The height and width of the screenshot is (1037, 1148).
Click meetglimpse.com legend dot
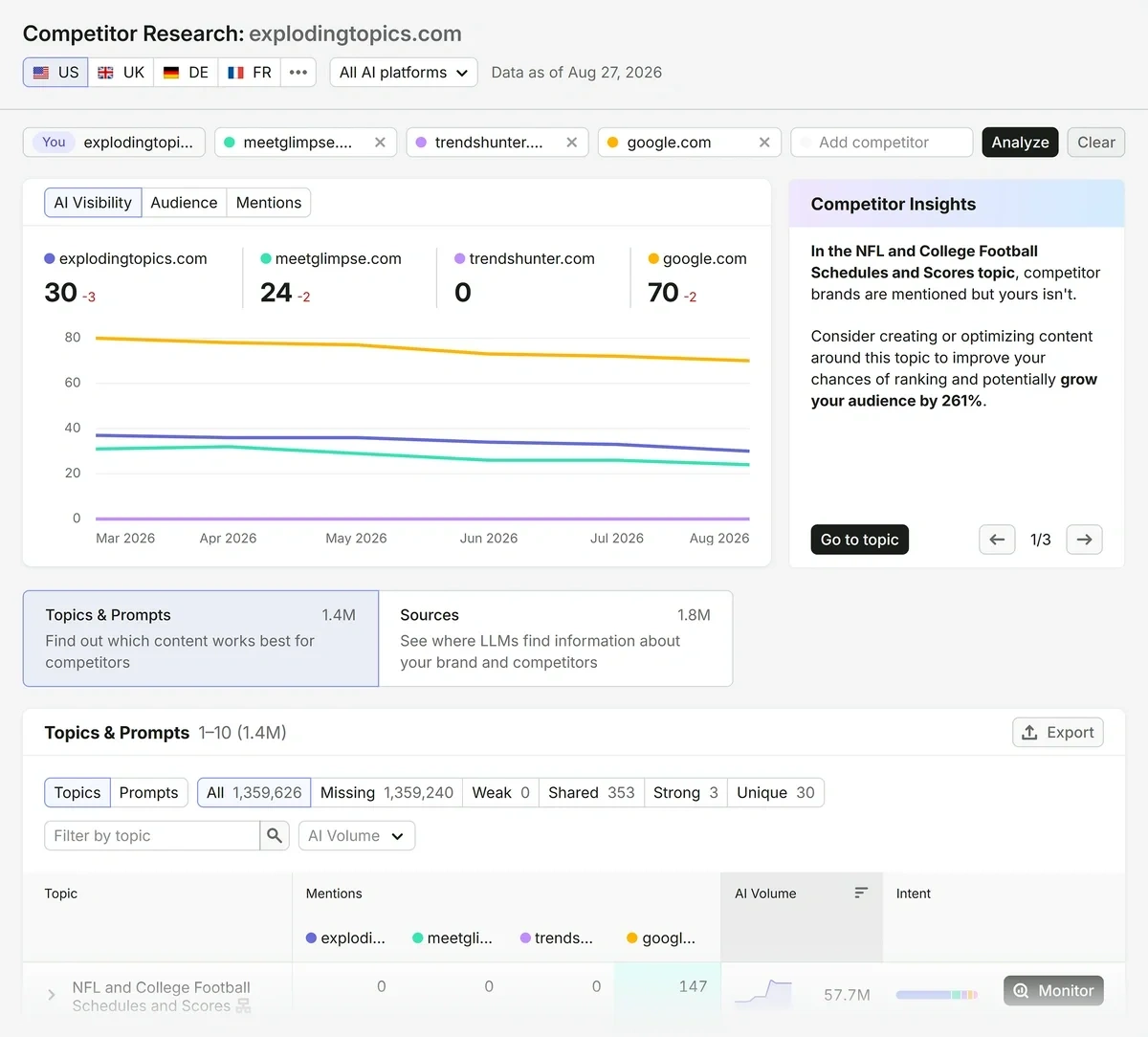tap(266, 259)
